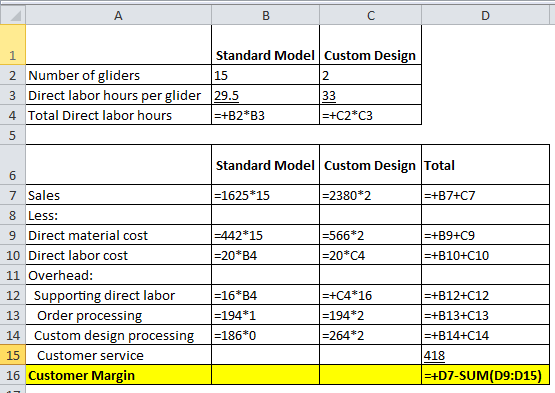Click formula cell =+B10+C10

[x=486, y=255]
